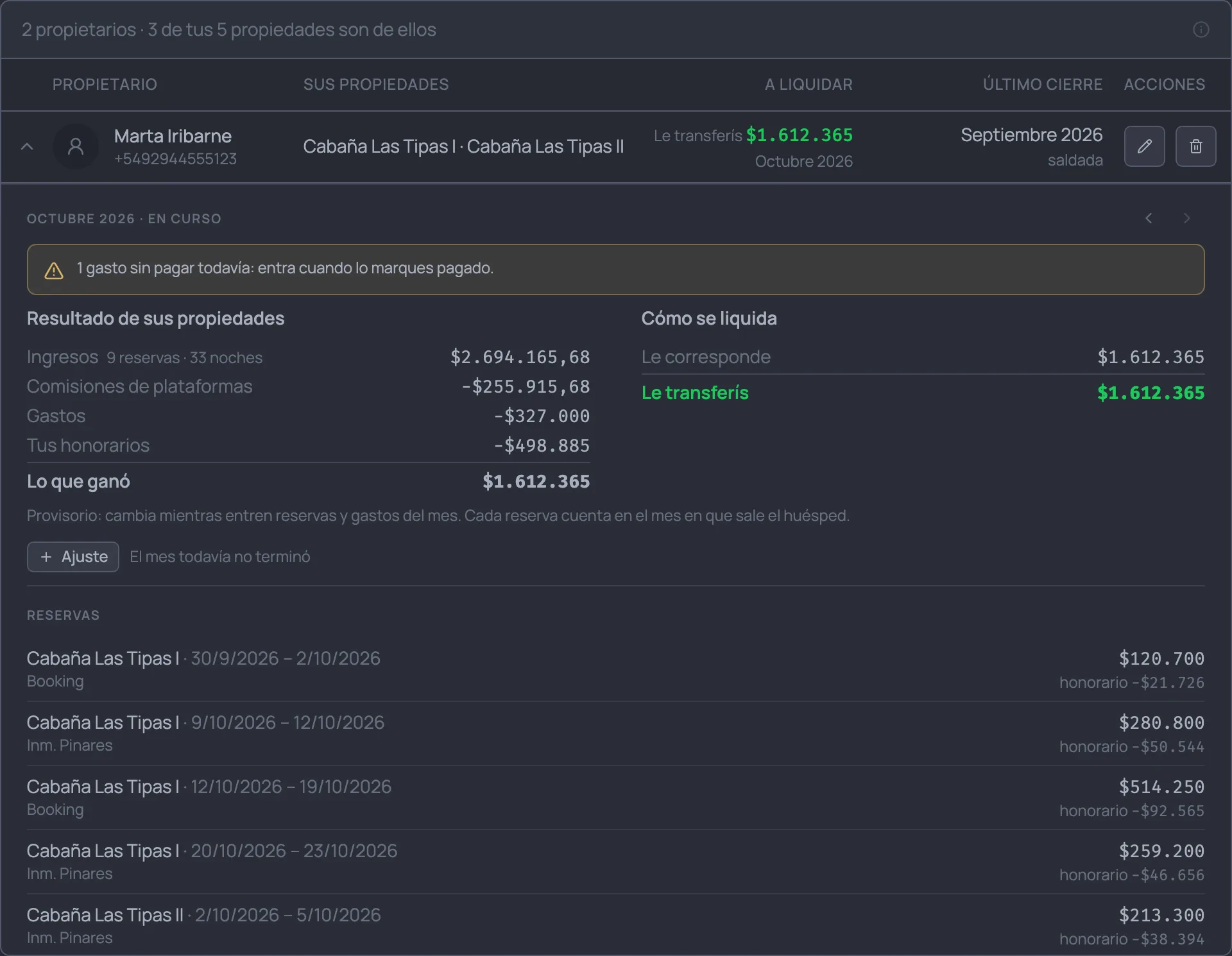Open the info icon in the header

click(x=1201, y=30)
